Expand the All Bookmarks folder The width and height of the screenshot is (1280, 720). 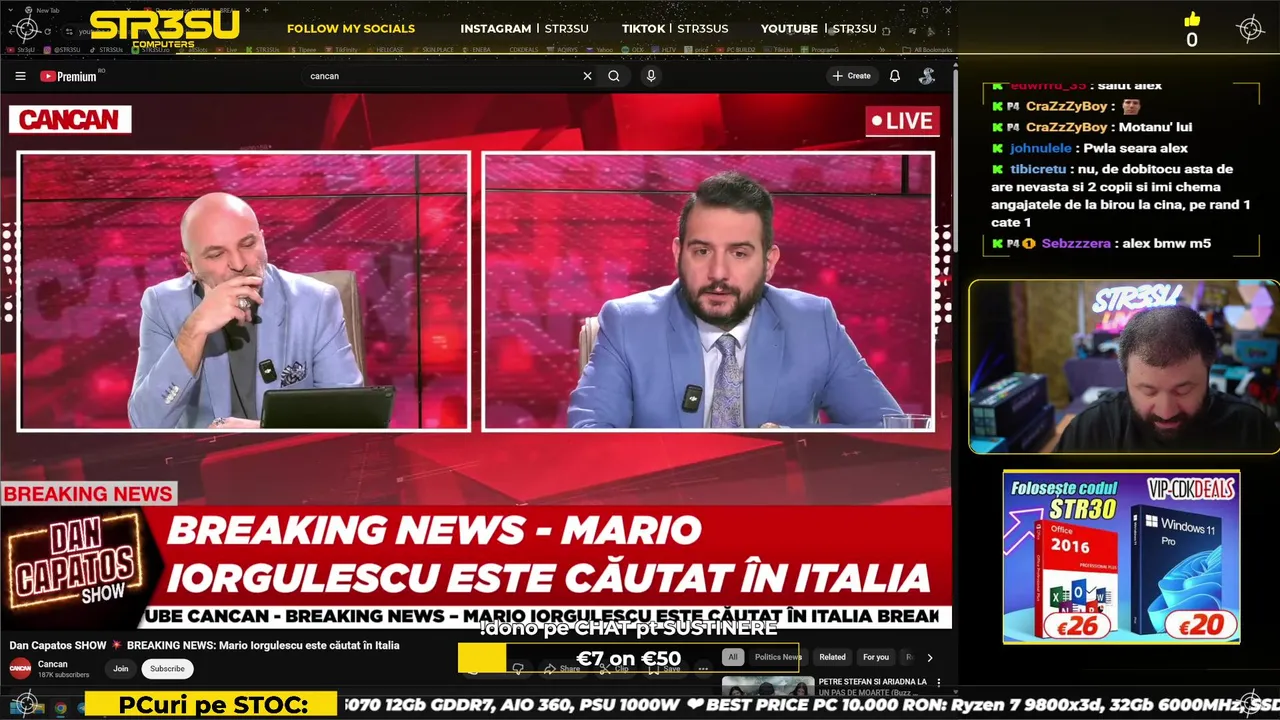pyautogui.click(x=928, y=49)
